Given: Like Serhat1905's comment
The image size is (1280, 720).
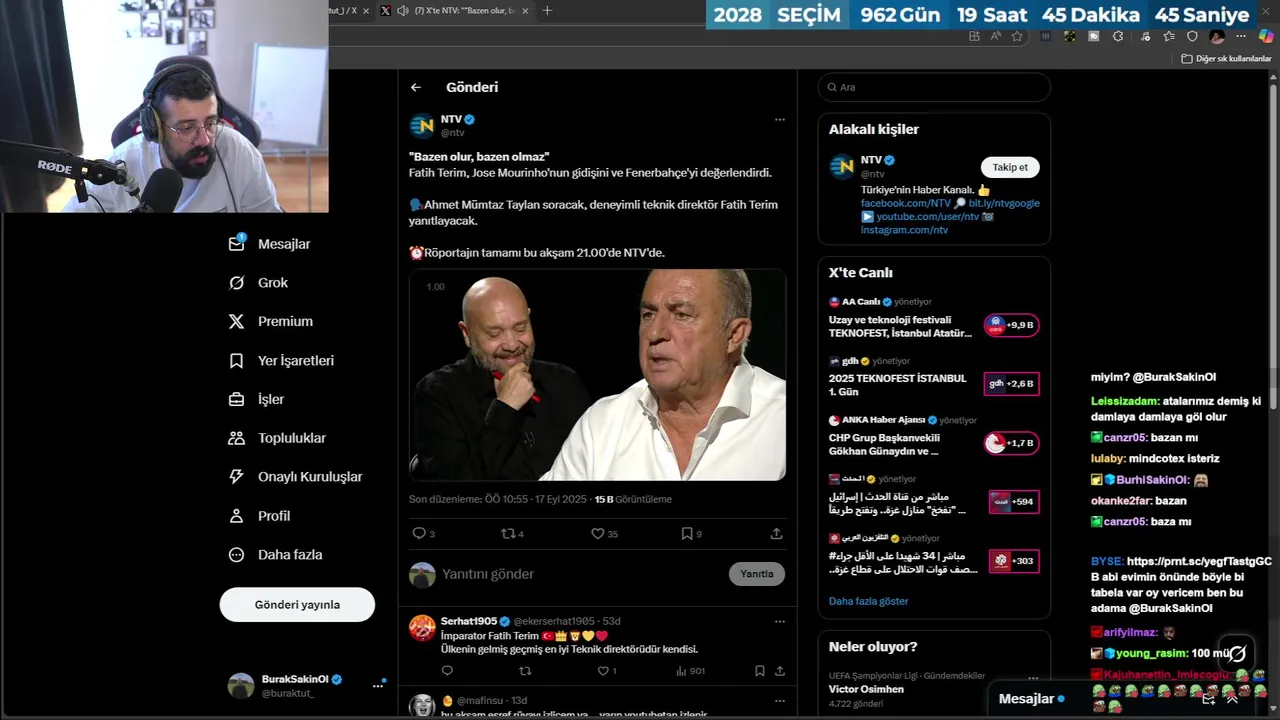Looking at the screenshot, I should [602, 671].
